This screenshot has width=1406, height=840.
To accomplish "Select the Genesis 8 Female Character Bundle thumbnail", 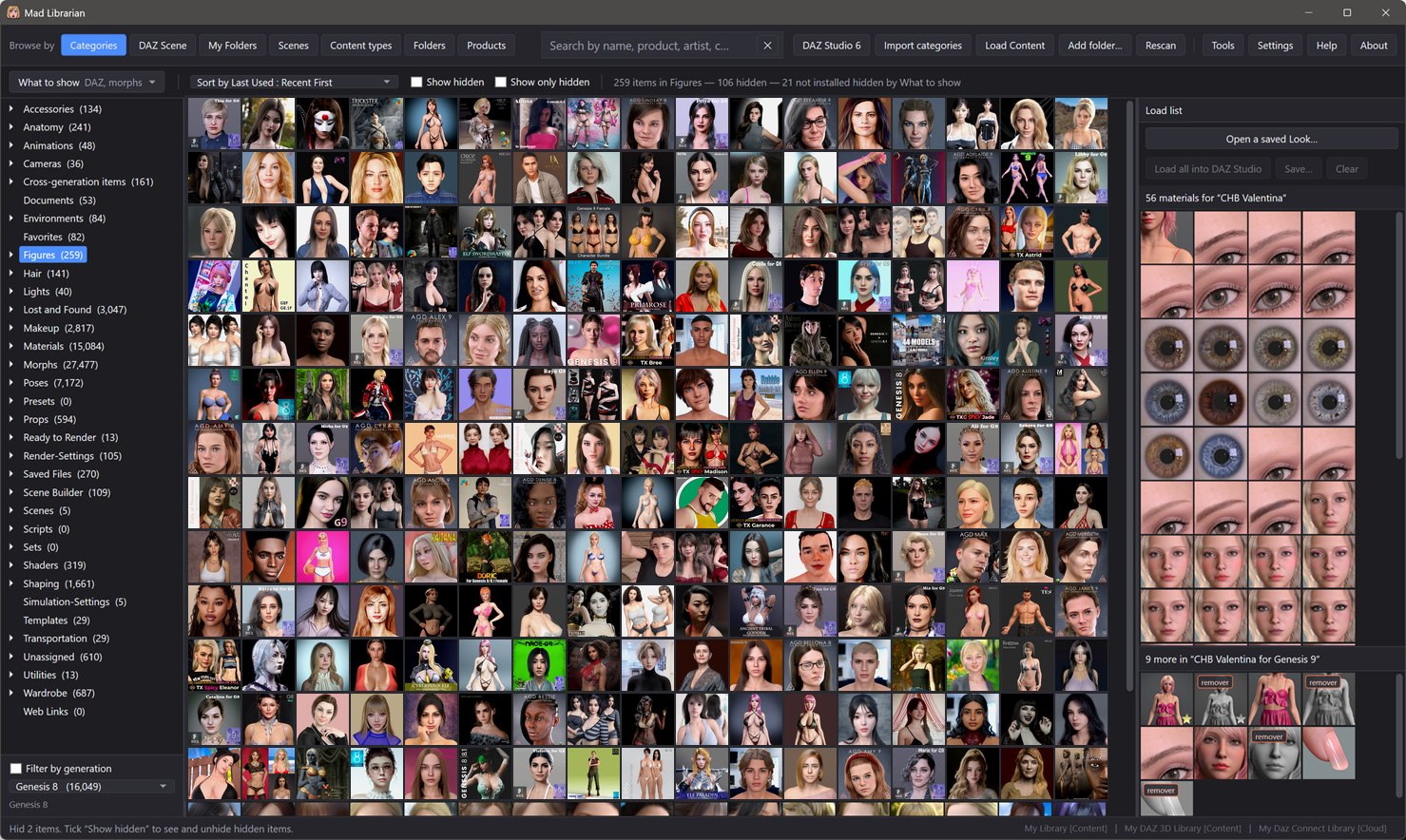I will point(593,232).
